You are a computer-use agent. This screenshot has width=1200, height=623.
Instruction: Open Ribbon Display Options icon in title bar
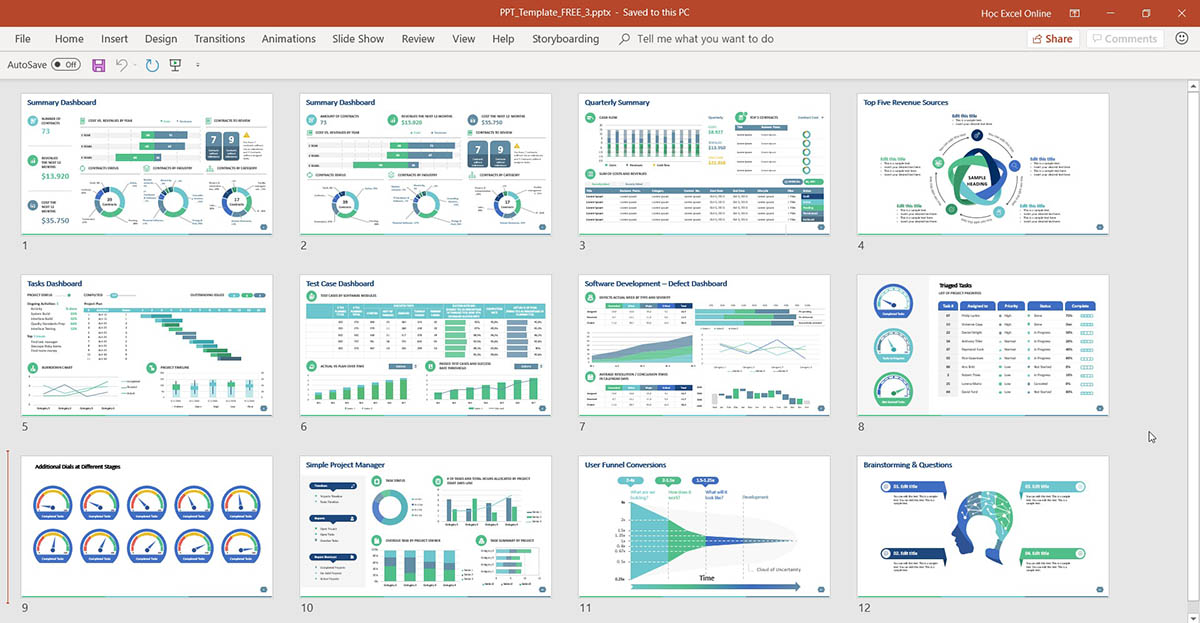pos(1074,13)
